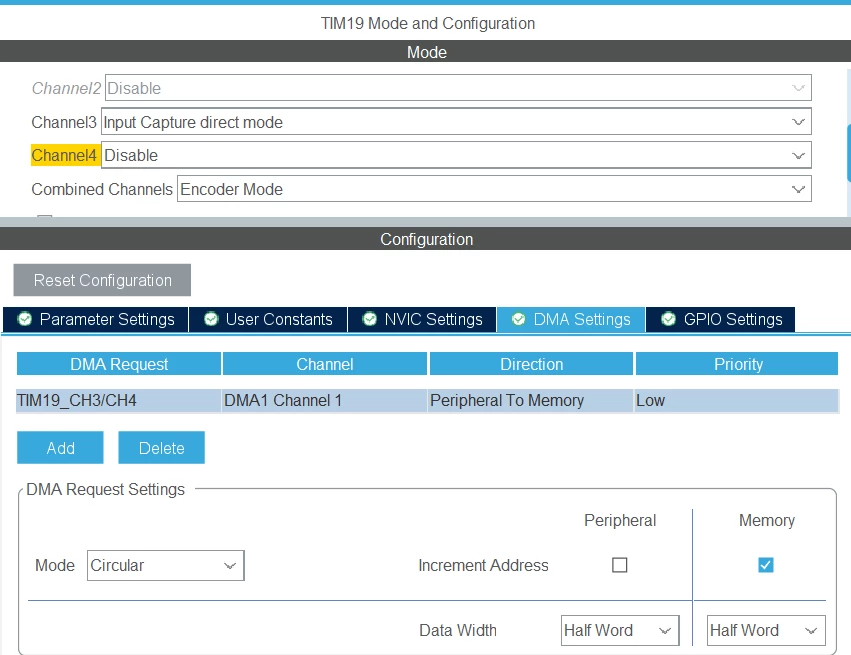Change Peripheral data width Half Word dropdown

coord(620,630)
